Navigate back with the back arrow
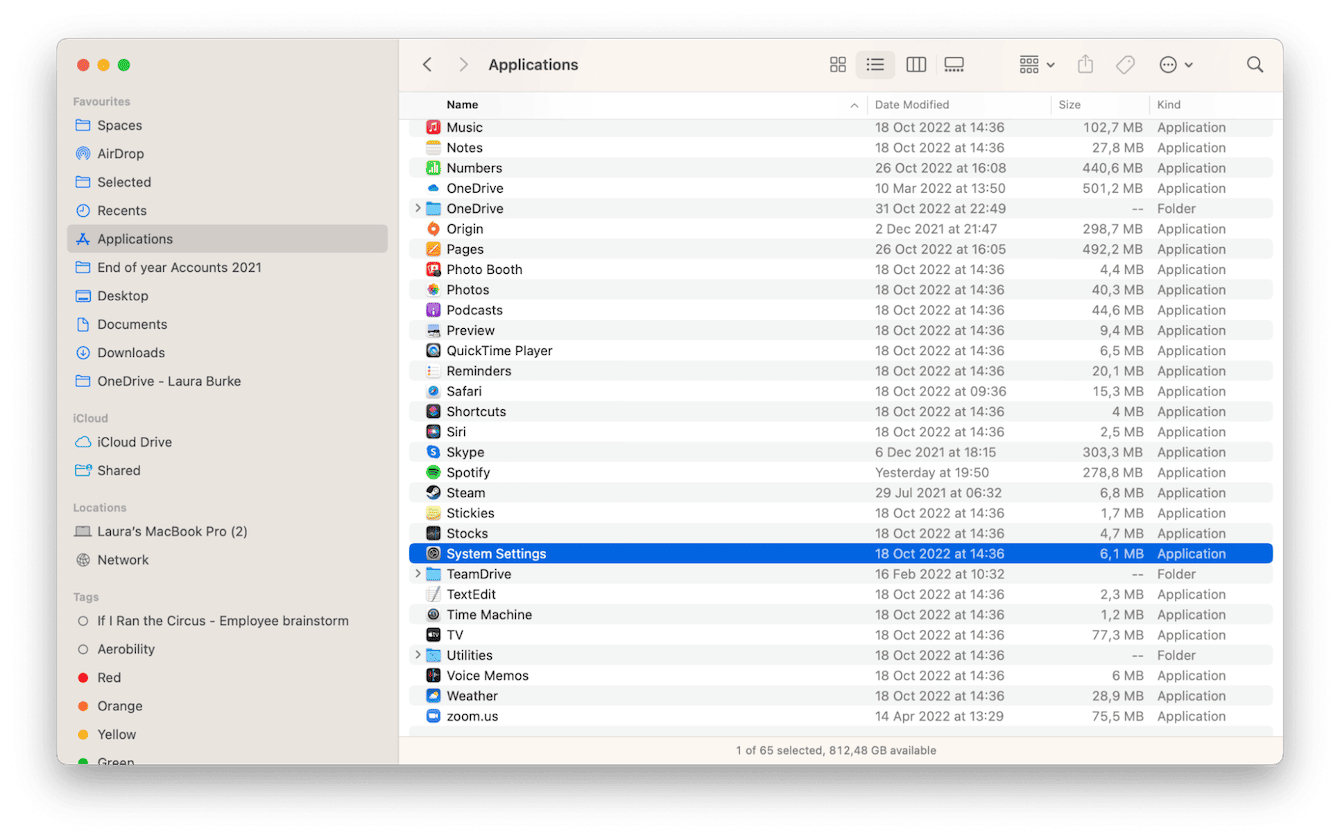 coord(427,64)
